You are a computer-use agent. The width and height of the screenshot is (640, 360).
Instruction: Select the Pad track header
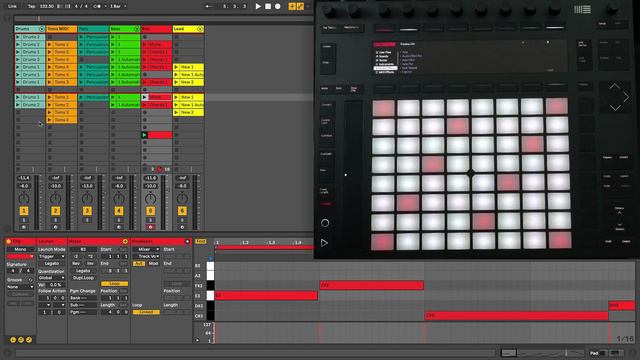pyautogui.click(x=156, y=29)
